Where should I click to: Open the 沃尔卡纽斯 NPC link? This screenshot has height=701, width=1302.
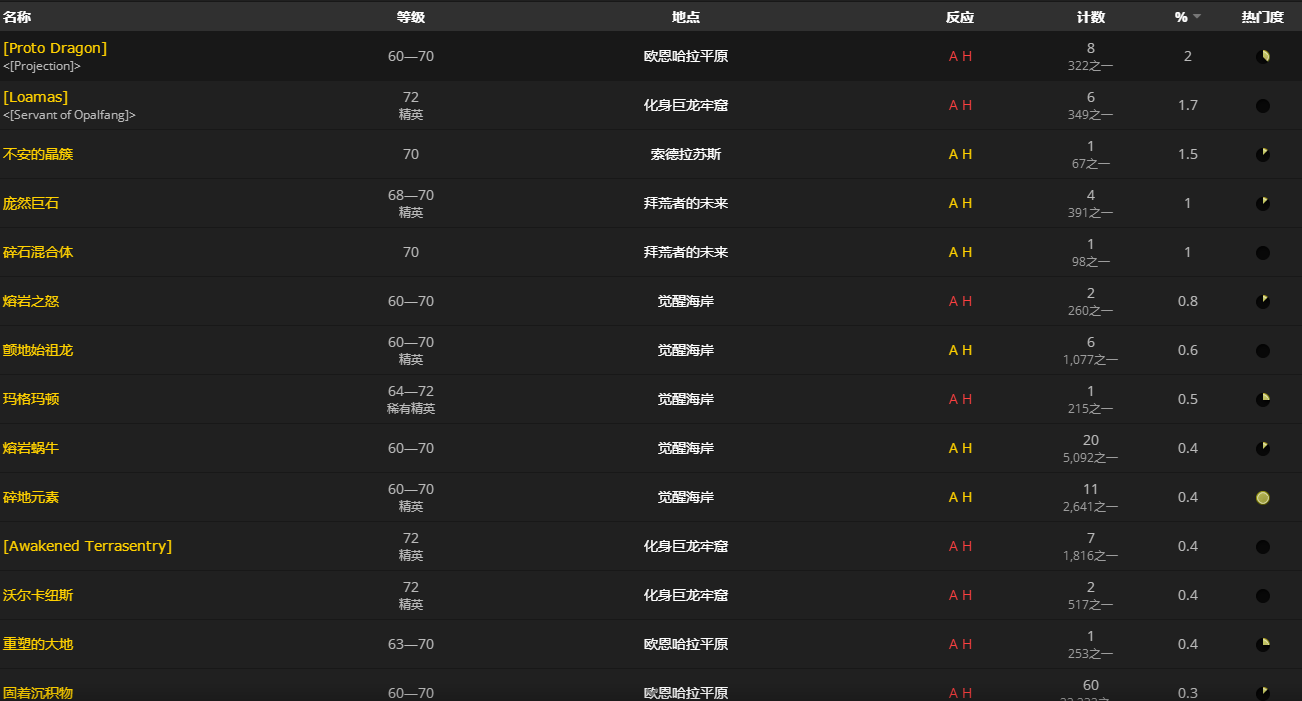(x=38, y=595)
